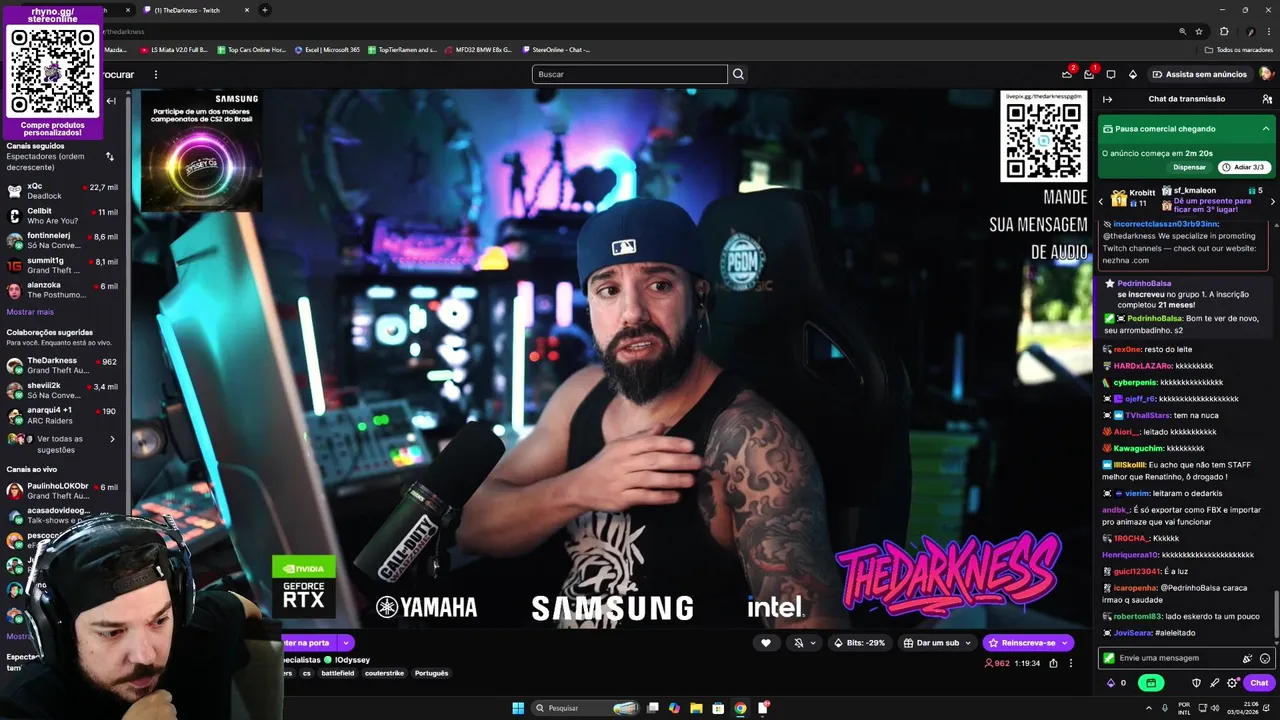
Task: Select the Português stream tag
Action: (x=432, y=673)
